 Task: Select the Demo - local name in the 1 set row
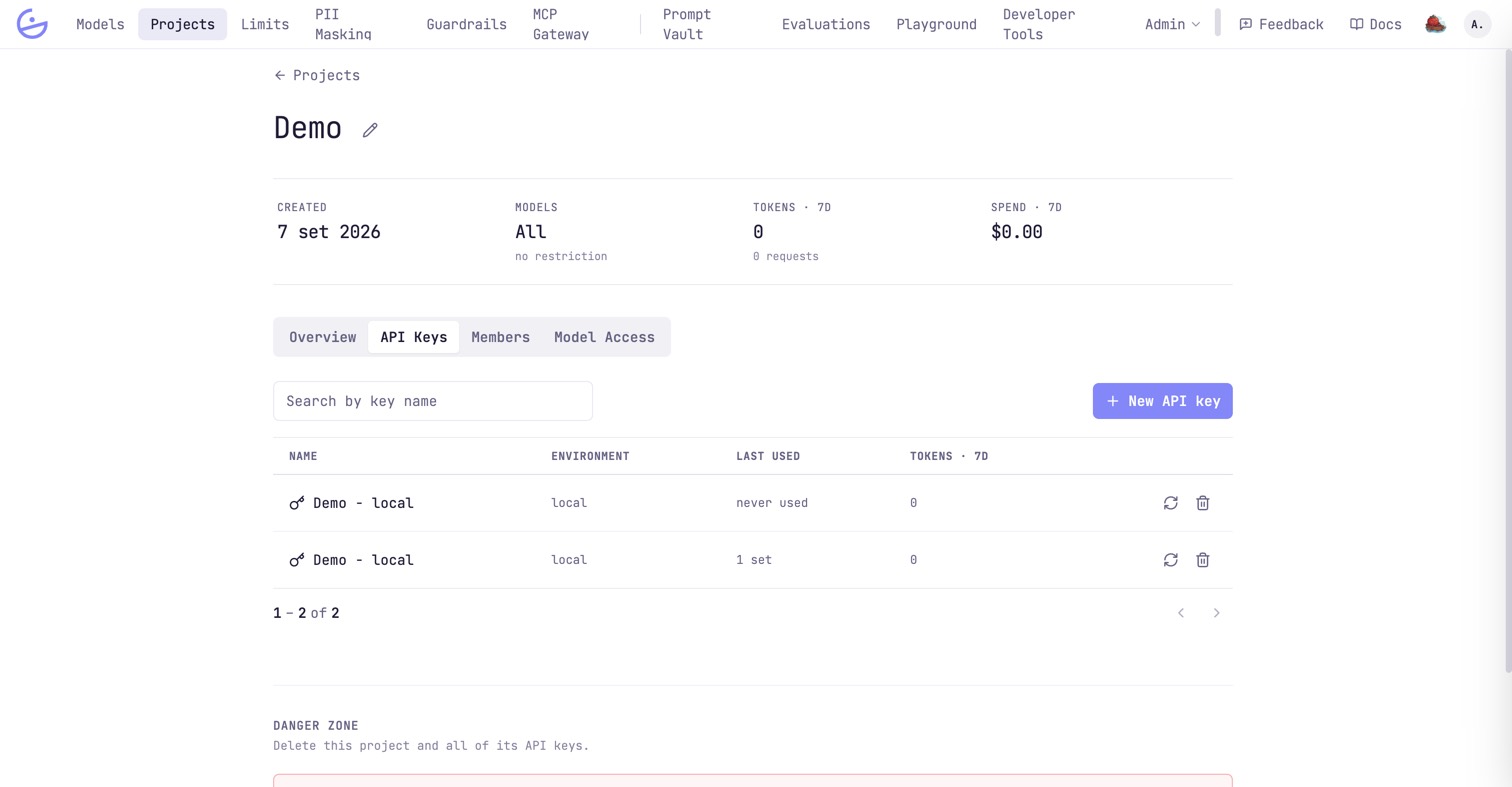[363, 560]
